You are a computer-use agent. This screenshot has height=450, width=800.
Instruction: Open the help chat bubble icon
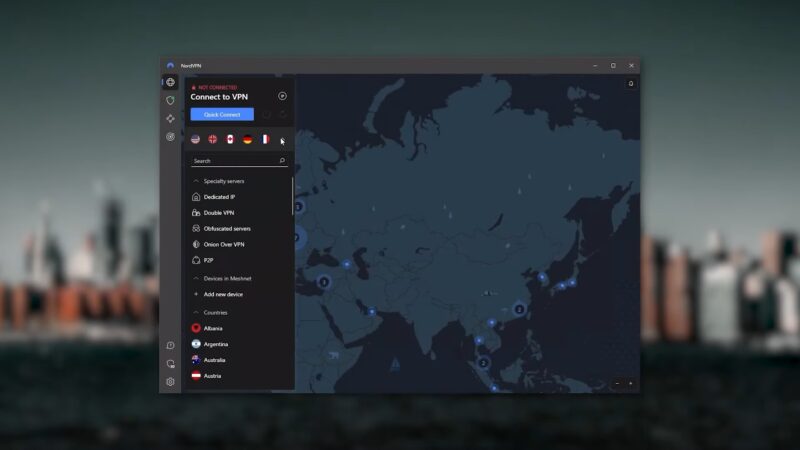coord(170,345)
